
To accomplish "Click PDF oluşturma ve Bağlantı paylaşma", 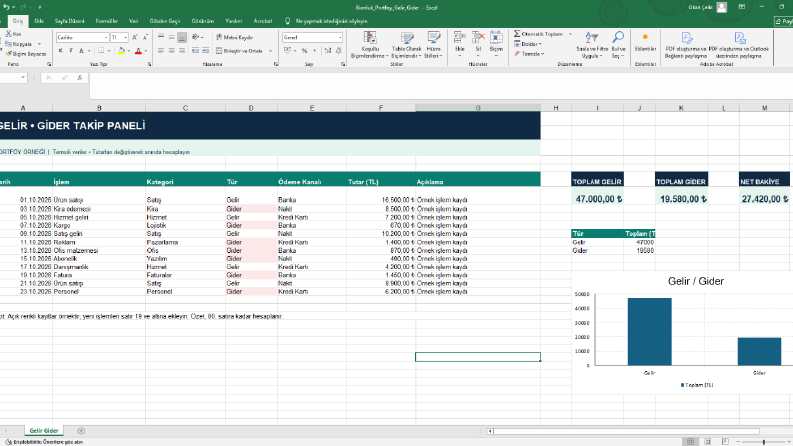I will (686, 45).
